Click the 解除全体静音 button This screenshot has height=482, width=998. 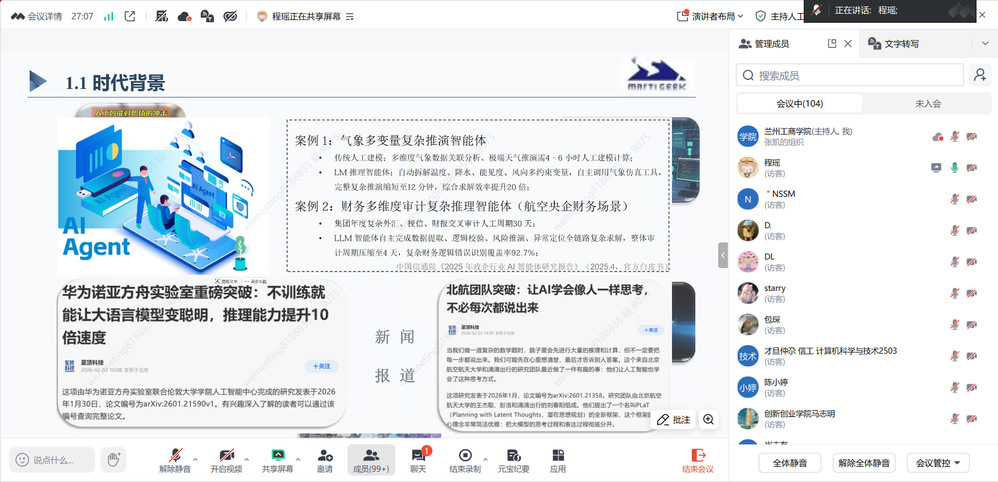[864, 463]
